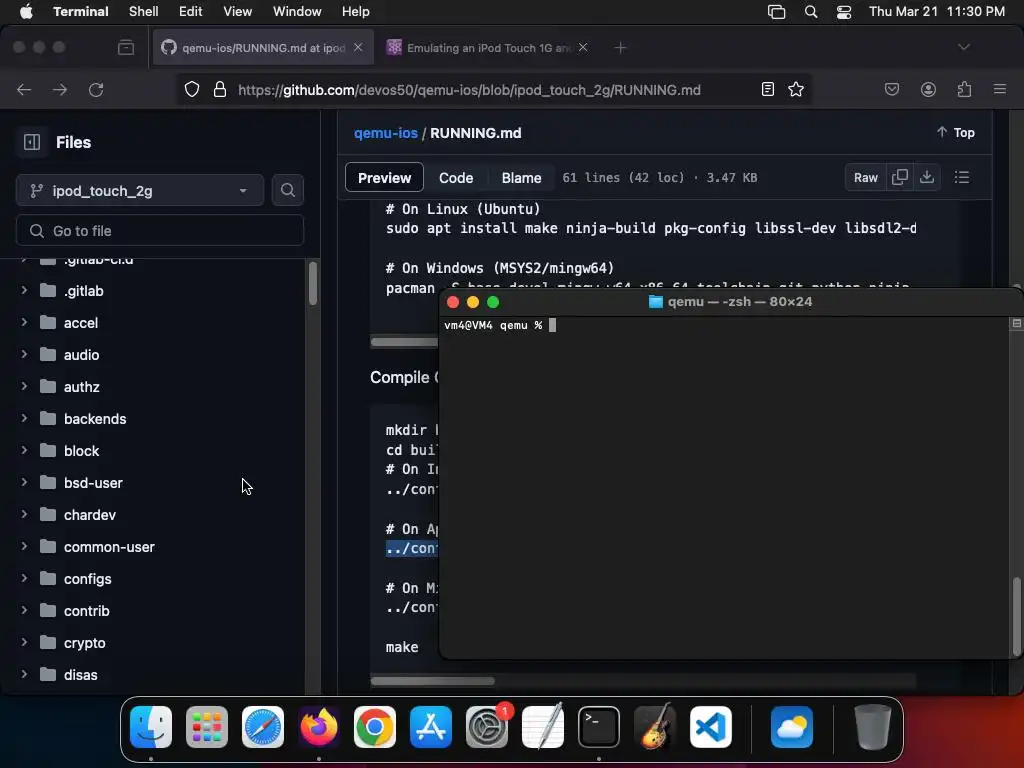Screen dimensions: 1024x768
Task: Click the file tree vertical scrollbar
Action: click(x=313, y=283)
